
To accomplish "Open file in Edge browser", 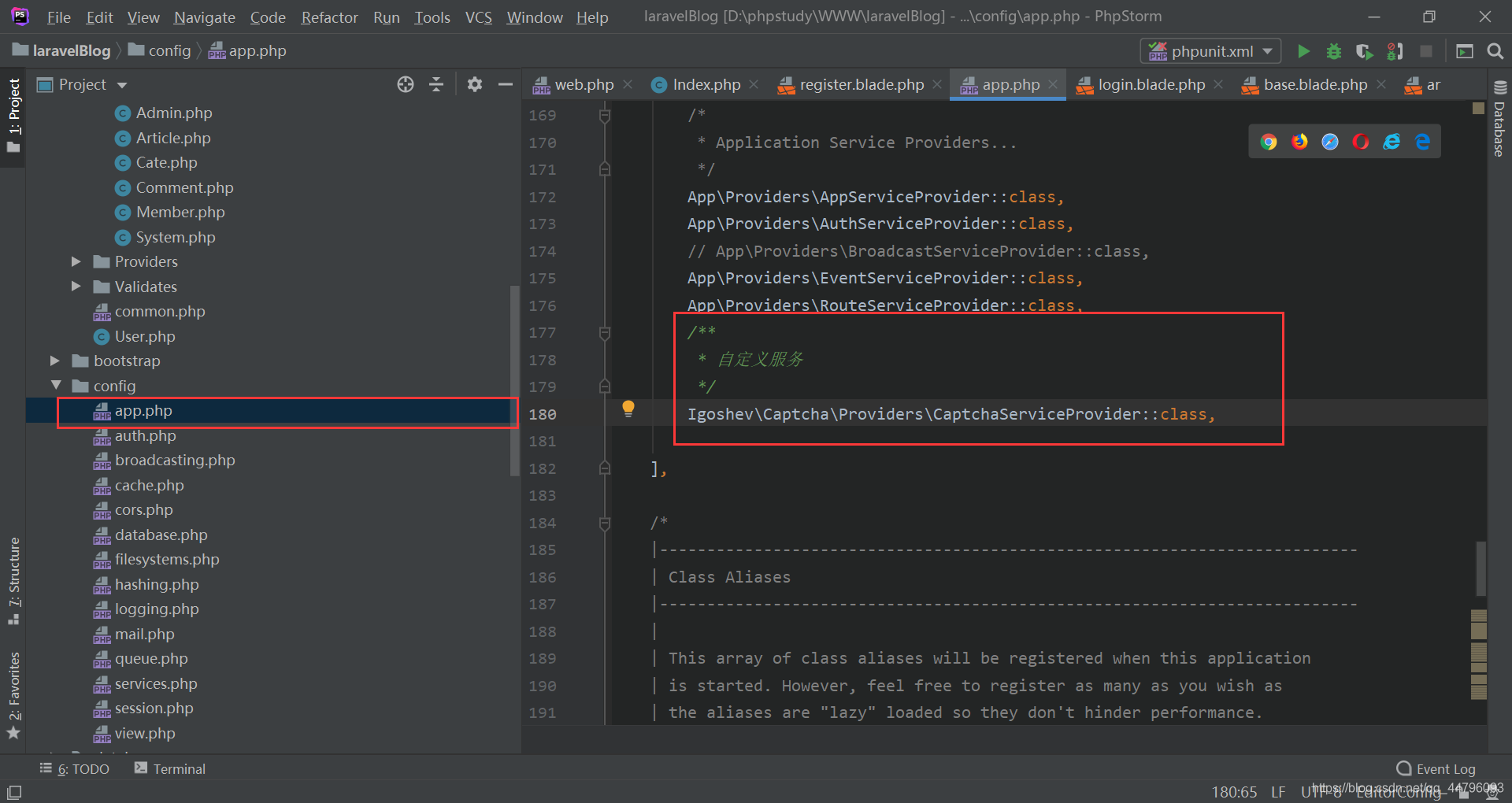I will (x=1422, y=142).
